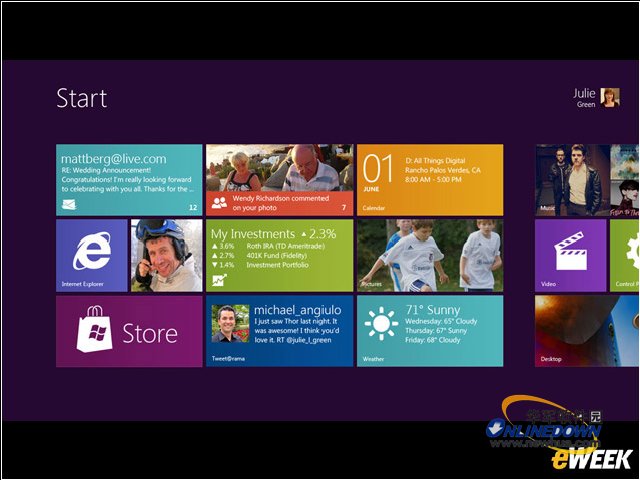Open the Weather tile showing 71° Sunny
This screenshot has width=640, height=480.
pyautogui.click(x=430, y=331)
